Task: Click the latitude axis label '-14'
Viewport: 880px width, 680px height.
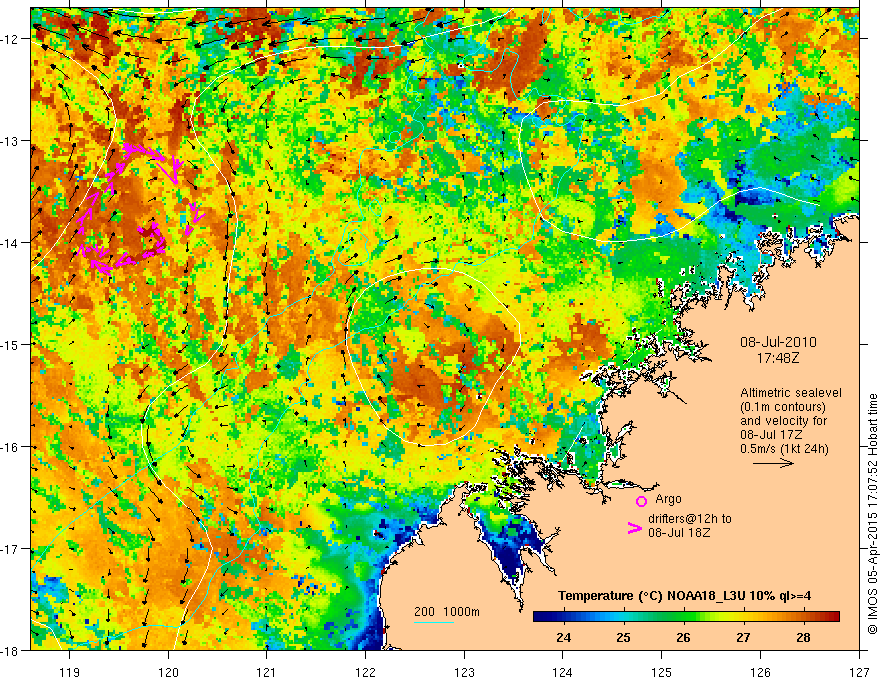Action: pyautogui.click(x=11, y=243)
